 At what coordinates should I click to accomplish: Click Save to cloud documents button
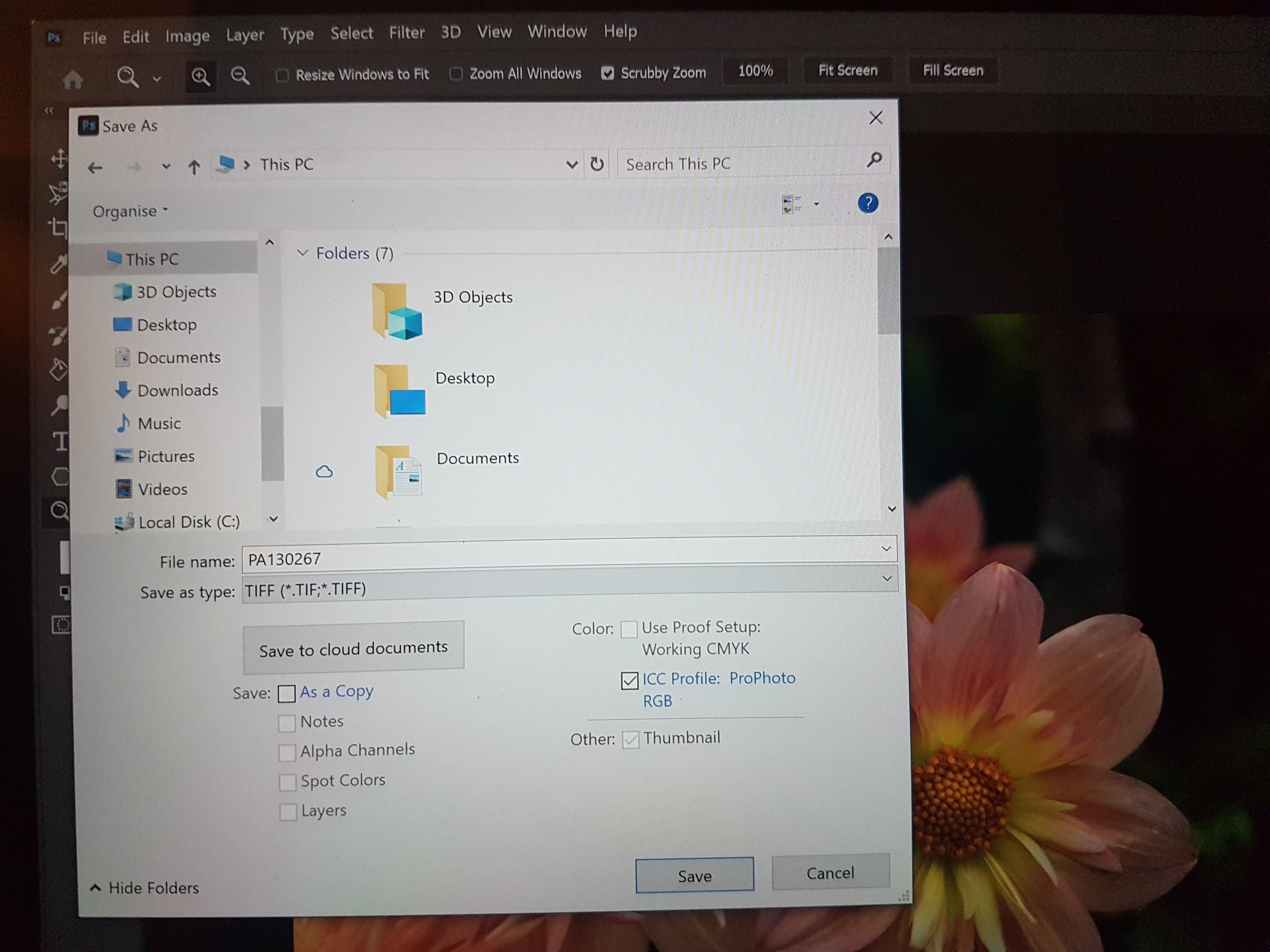[x=353, y=649]
